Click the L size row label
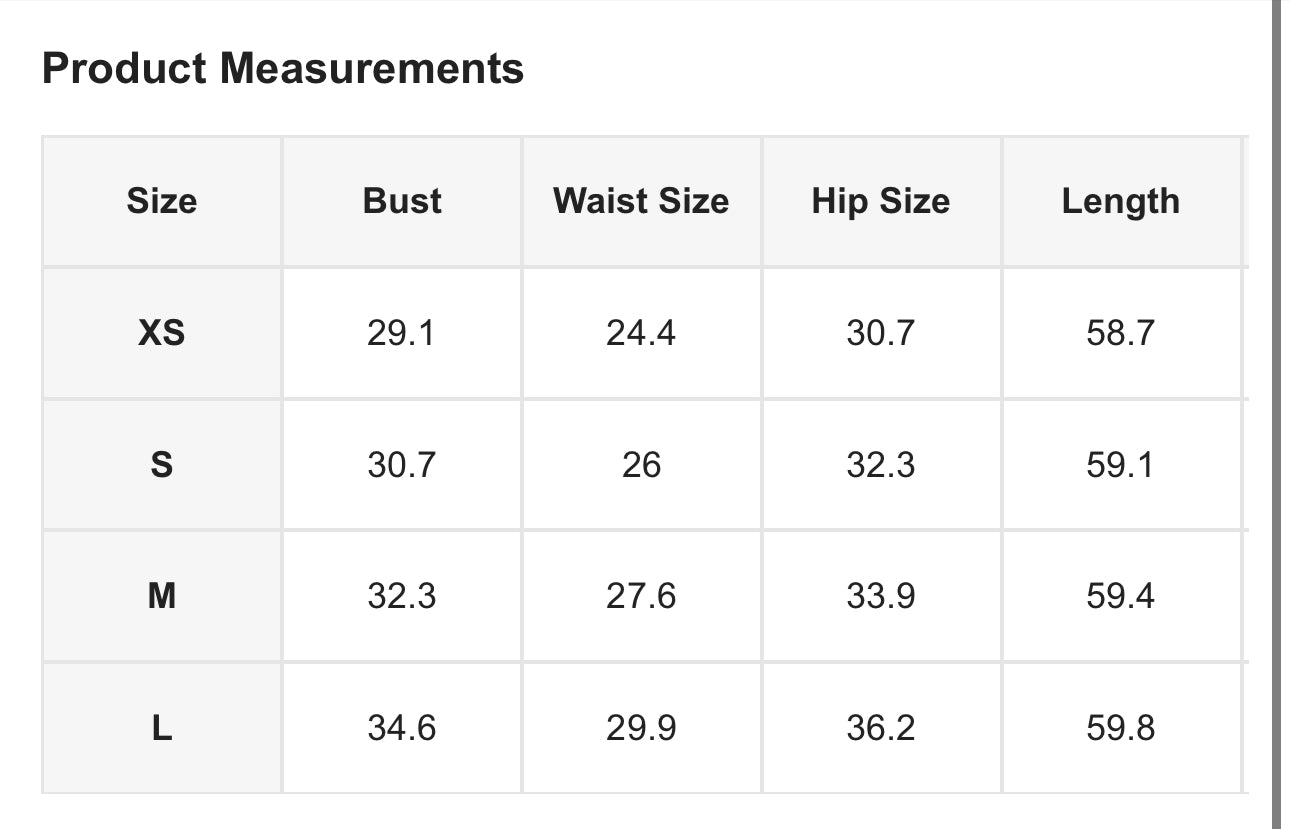Screen dimensions: 1290x829 click(x=162, y=728)
